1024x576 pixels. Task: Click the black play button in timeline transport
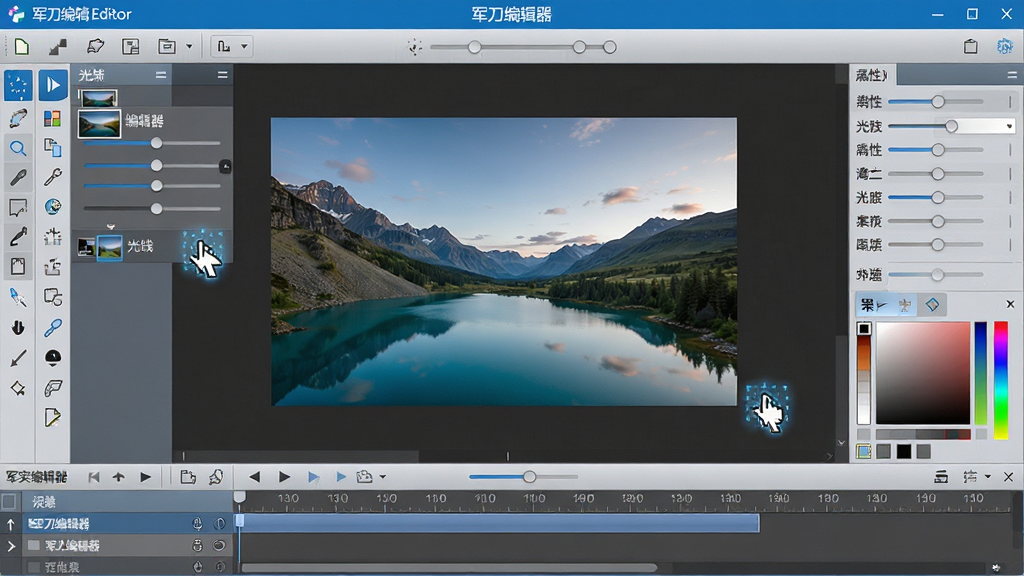[284, 477]
